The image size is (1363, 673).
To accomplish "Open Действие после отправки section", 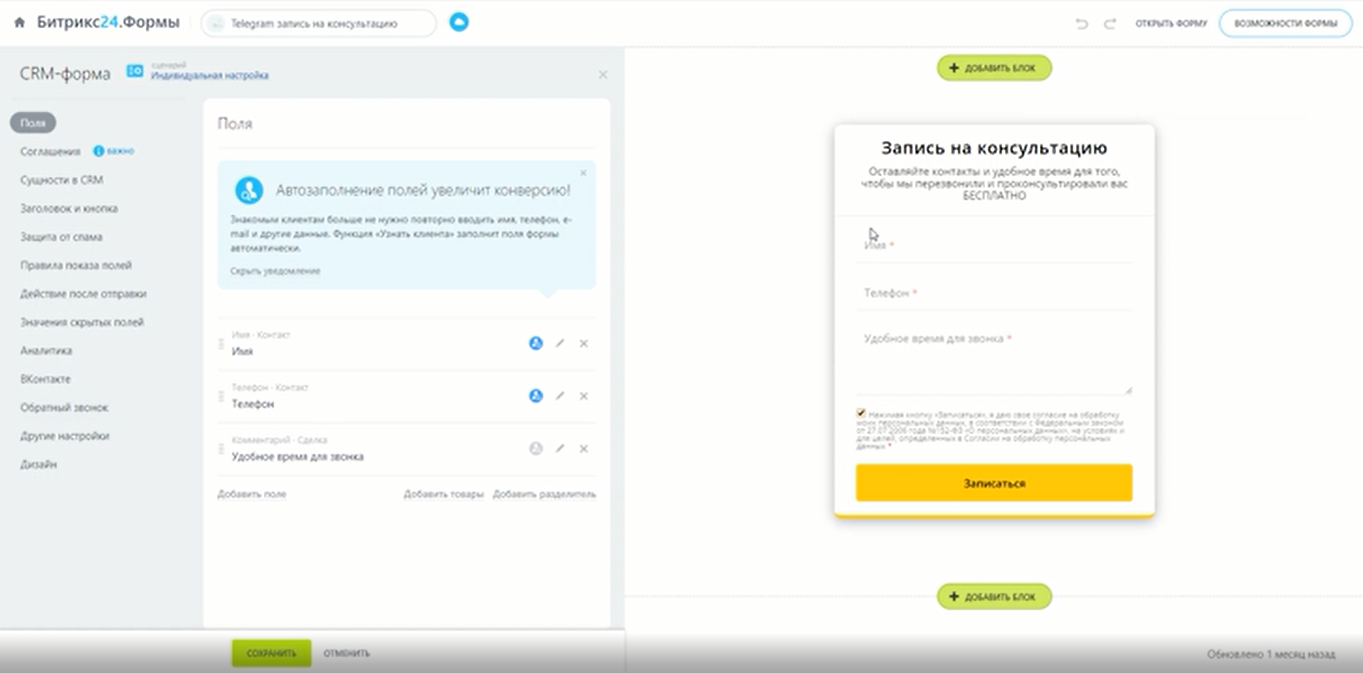I will point(83,294).
